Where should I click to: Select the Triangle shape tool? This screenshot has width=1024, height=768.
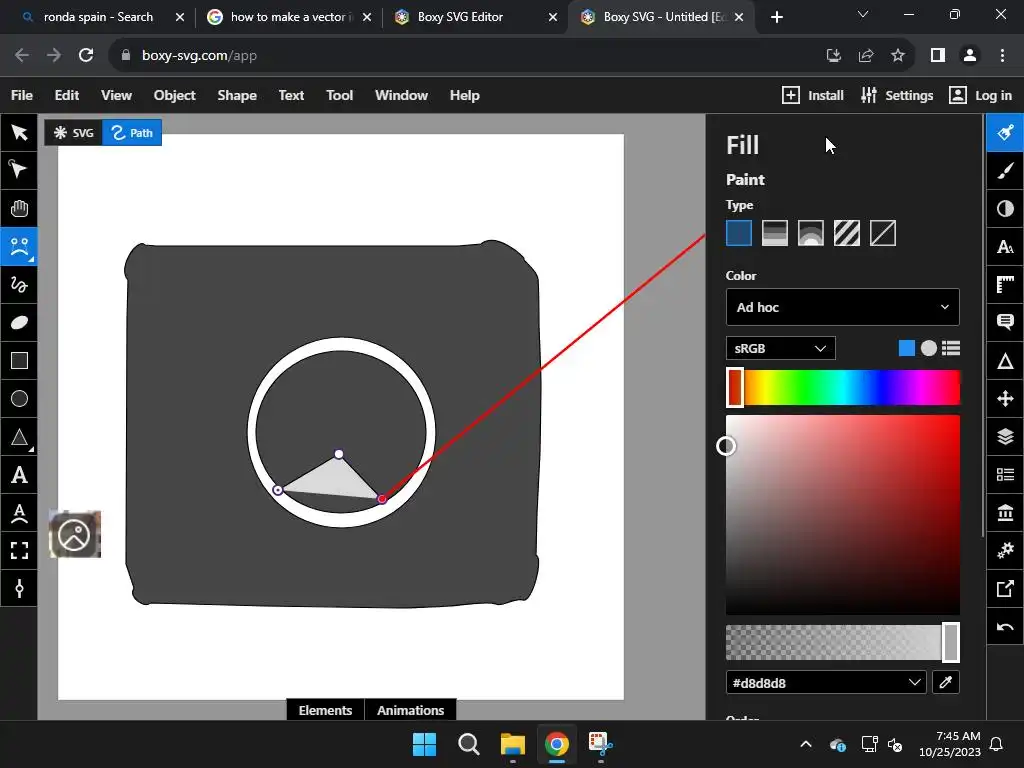click(x=19, y=437)
